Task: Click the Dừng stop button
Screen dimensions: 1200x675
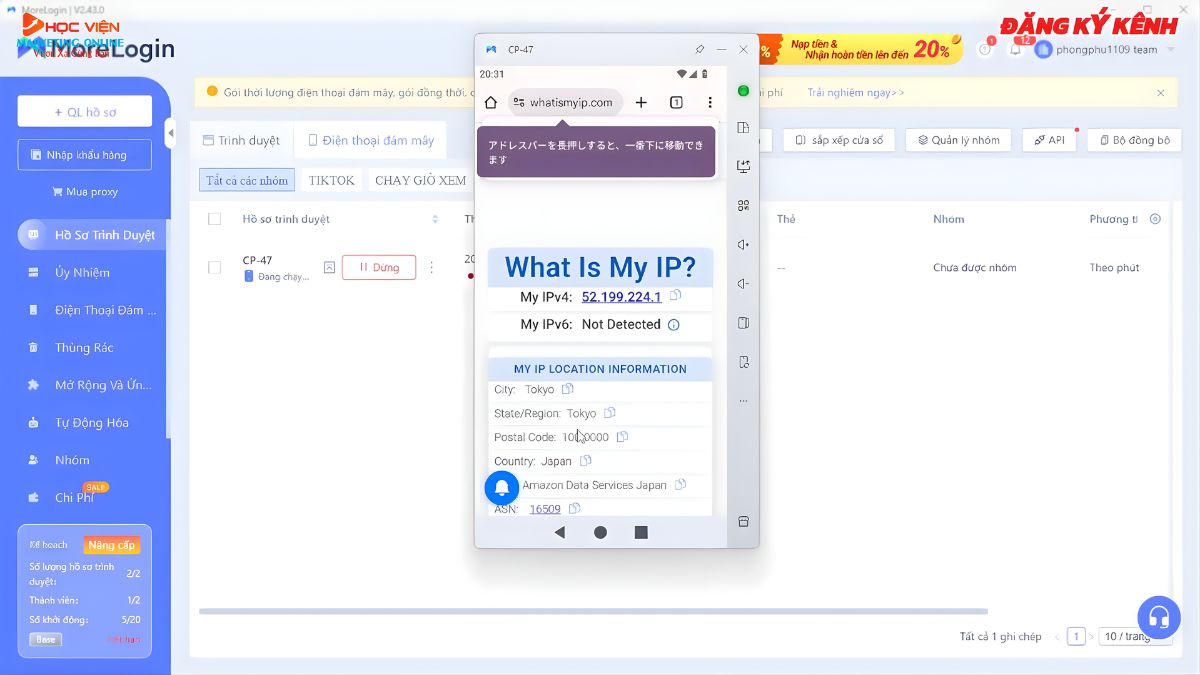Action: click(378, 268)
